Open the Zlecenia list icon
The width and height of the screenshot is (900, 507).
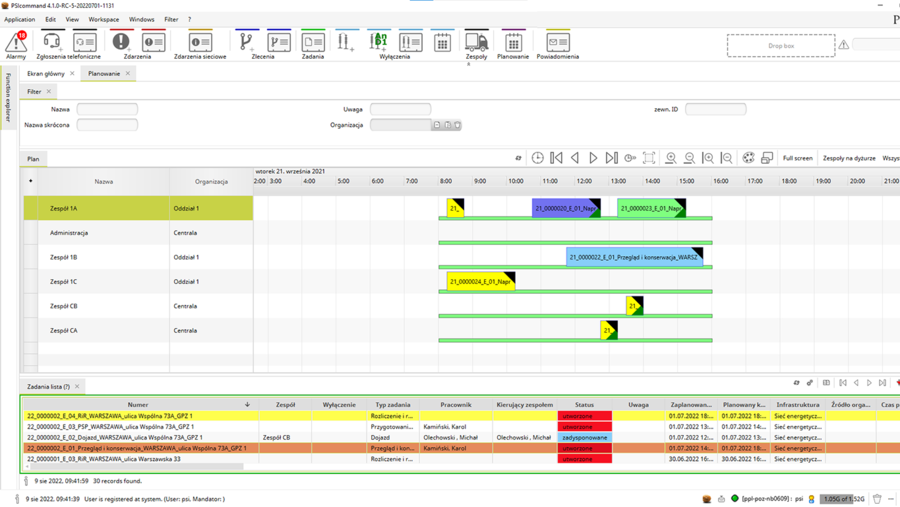click(278, 42)
